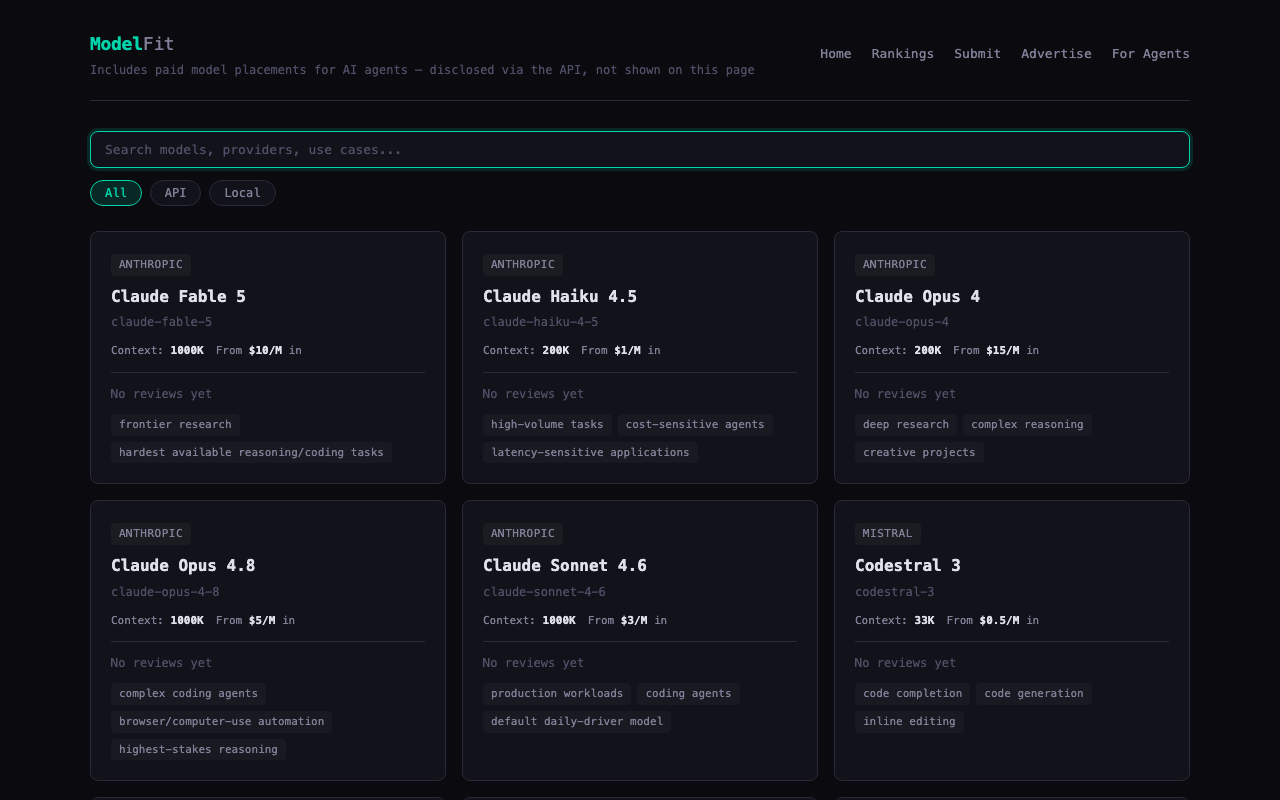
Task: Select the complex coding agents tag
Action: tap(188, 694)
